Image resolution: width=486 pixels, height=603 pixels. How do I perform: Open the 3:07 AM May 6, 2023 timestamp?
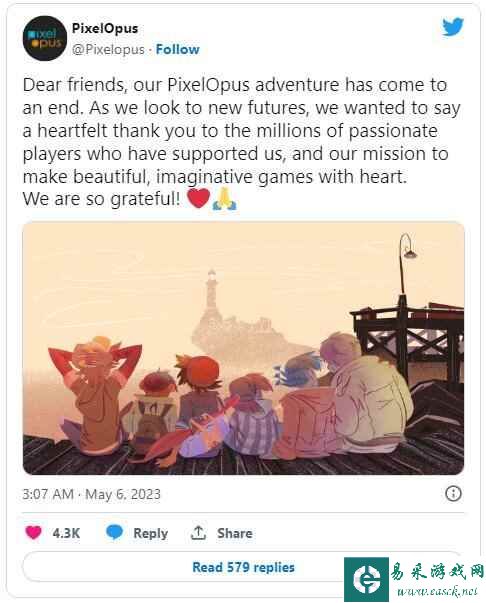click(x=92, y=494)
